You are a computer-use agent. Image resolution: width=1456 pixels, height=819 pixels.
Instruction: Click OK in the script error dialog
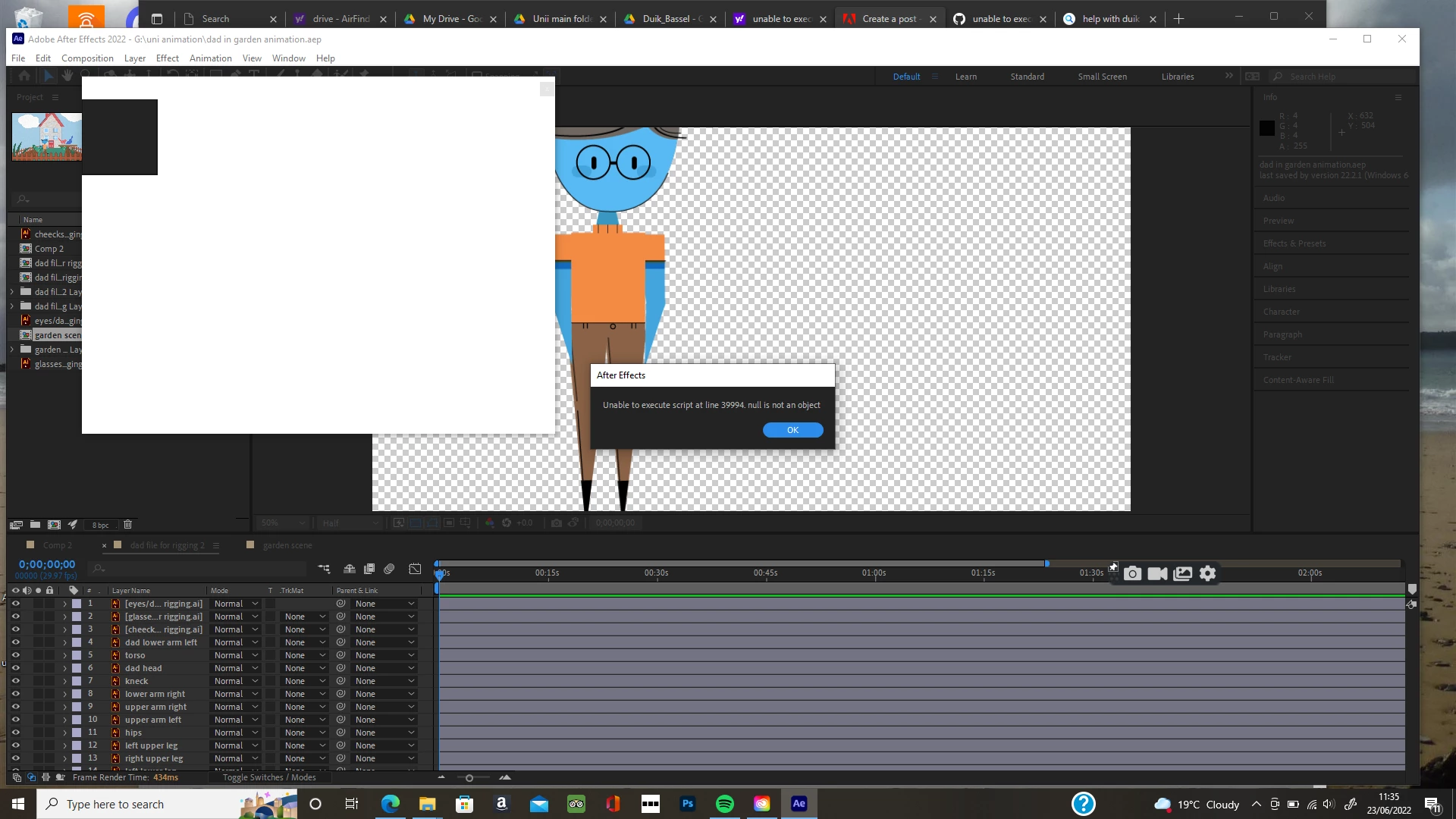click(x=792, y=430)
